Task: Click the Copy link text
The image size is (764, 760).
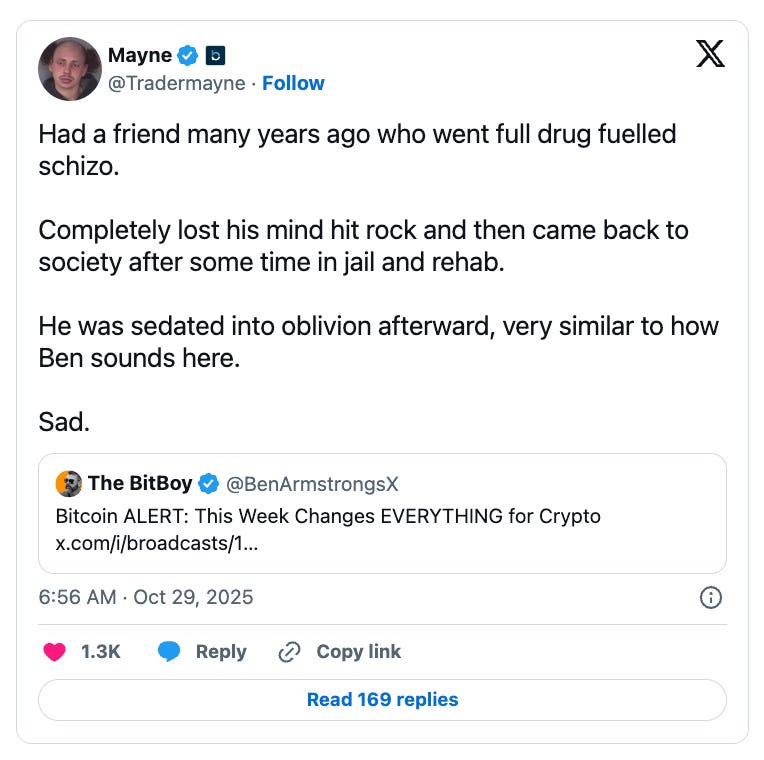Action: click(359, 651)
